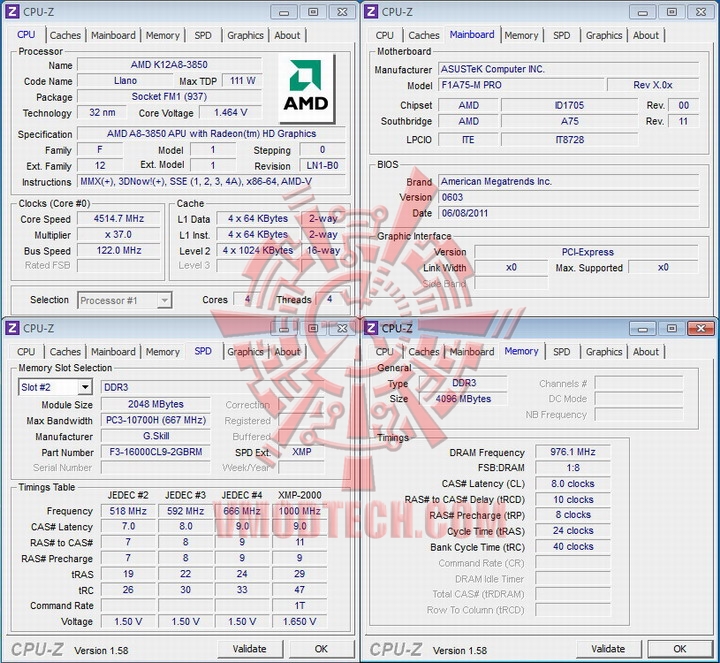Click the AMD logo in the CPU window
This screenshot has height=663, width=720.
pos(306,88)
